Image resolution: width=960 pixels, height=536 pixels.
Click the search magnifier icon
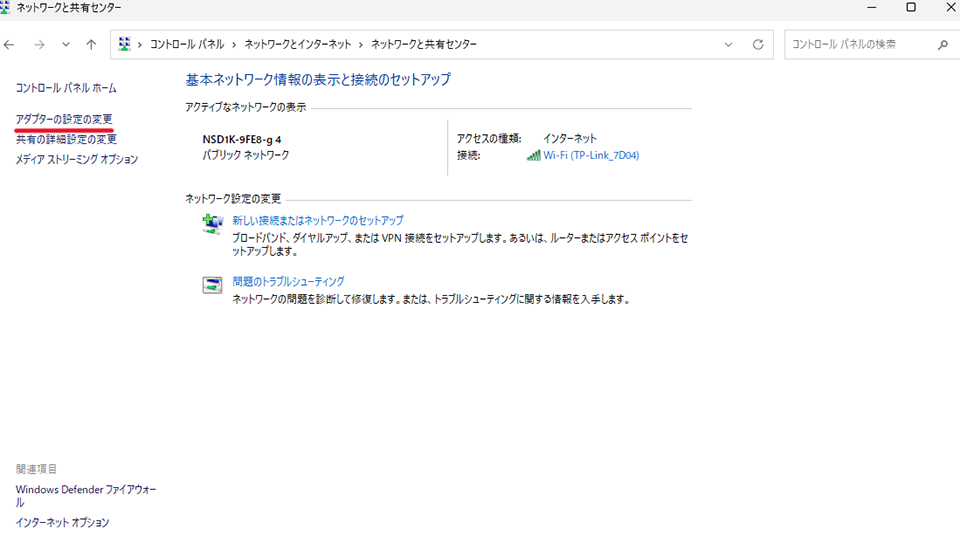(943, 45)
